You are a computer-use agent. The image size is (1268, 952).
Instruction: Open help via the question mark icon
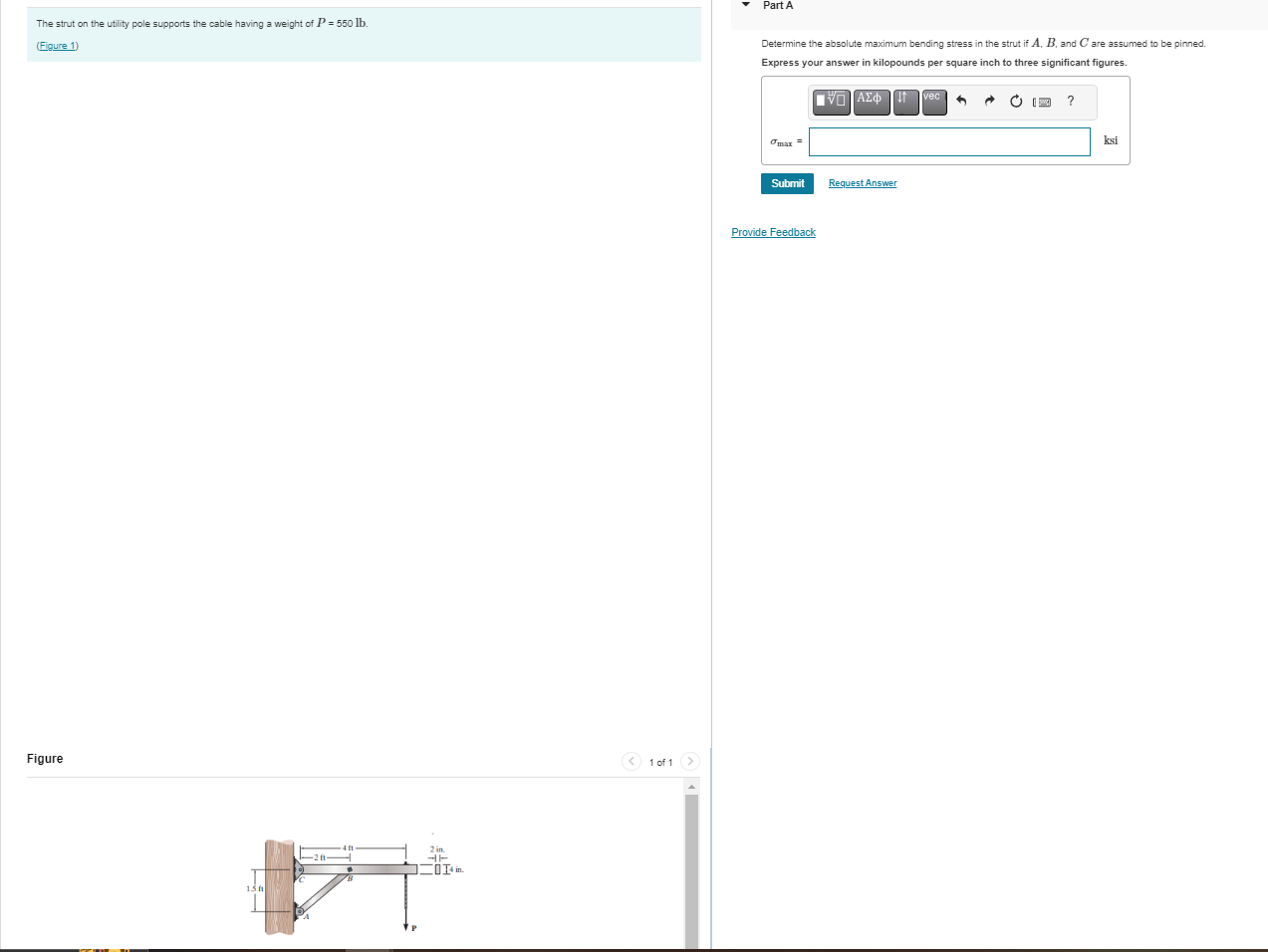point(1070,101)
